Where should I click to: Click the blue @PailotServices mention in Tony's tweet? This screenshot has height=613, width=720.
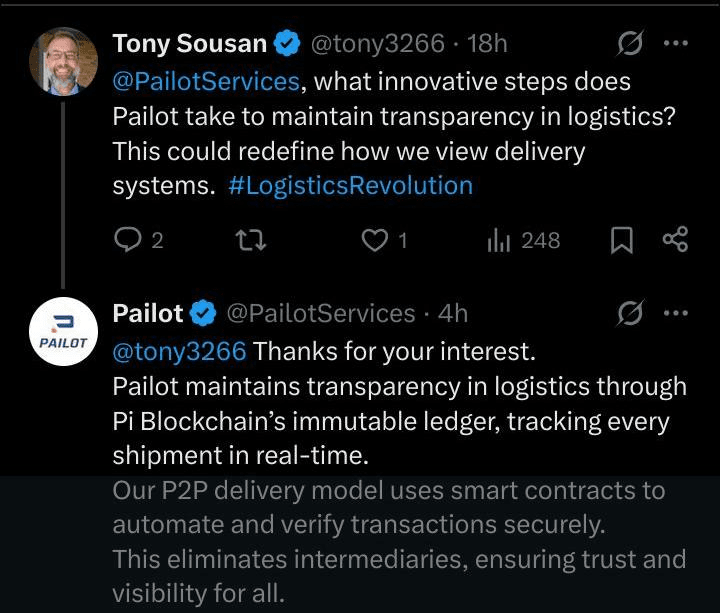pyautogui.click(x=206, y=80)
